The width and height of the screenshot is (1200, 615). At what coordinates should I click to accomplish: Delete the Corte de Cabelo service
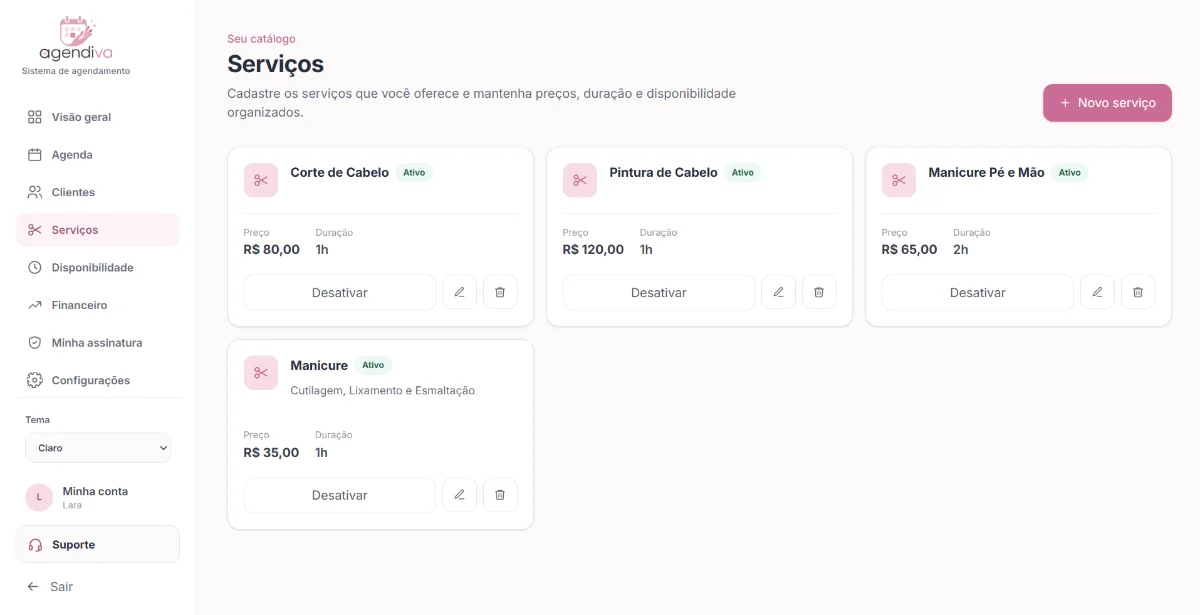[500, 292]
